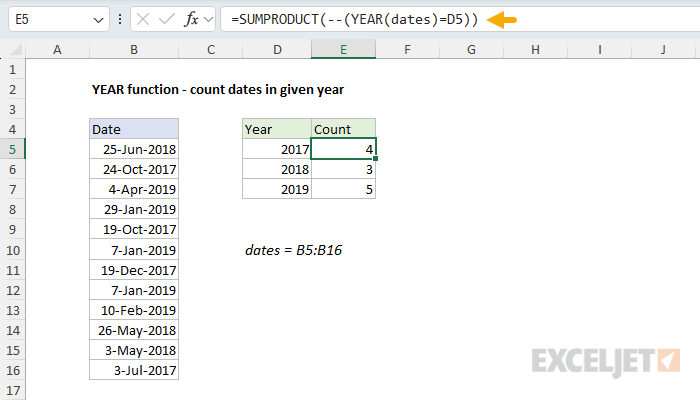Viewport: 700px width, 400px height.
Task: Open the Name Box dropdown arrow
Action: [96, 19]
